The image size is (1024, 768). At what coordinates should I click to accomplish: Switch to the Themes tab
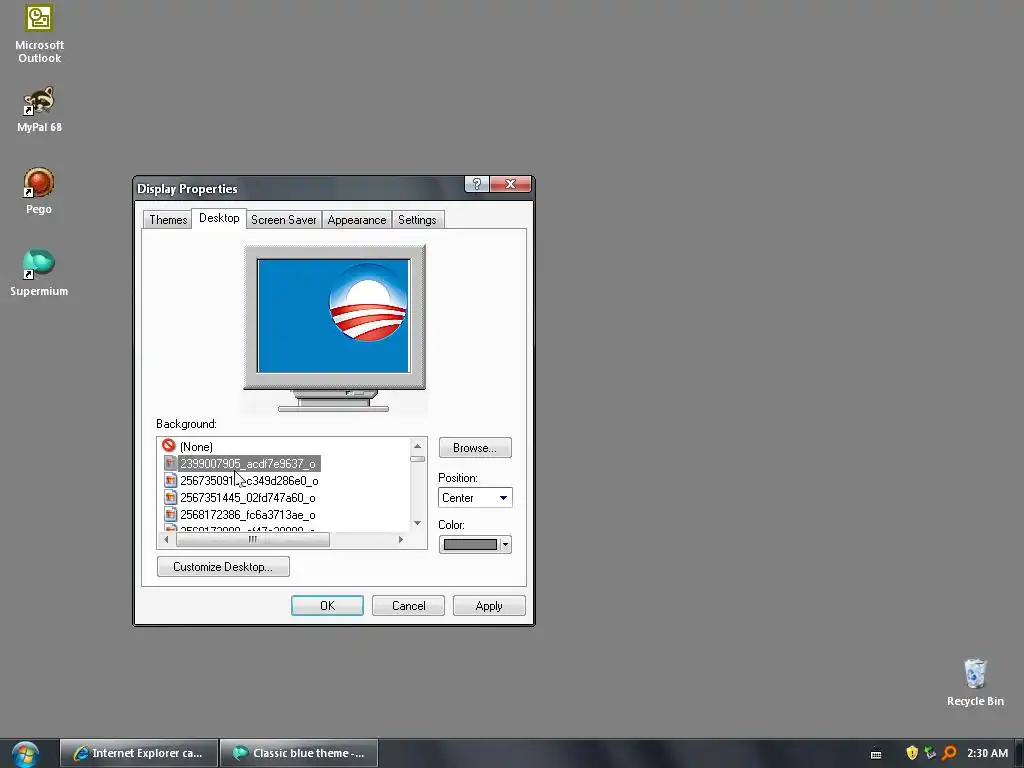168,219
